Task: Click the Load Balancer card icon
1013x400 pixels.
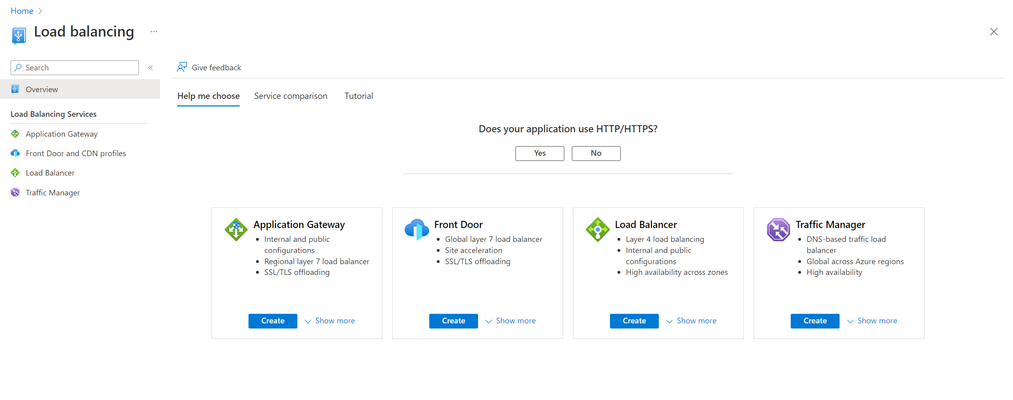Action: [x=598, y=229]
